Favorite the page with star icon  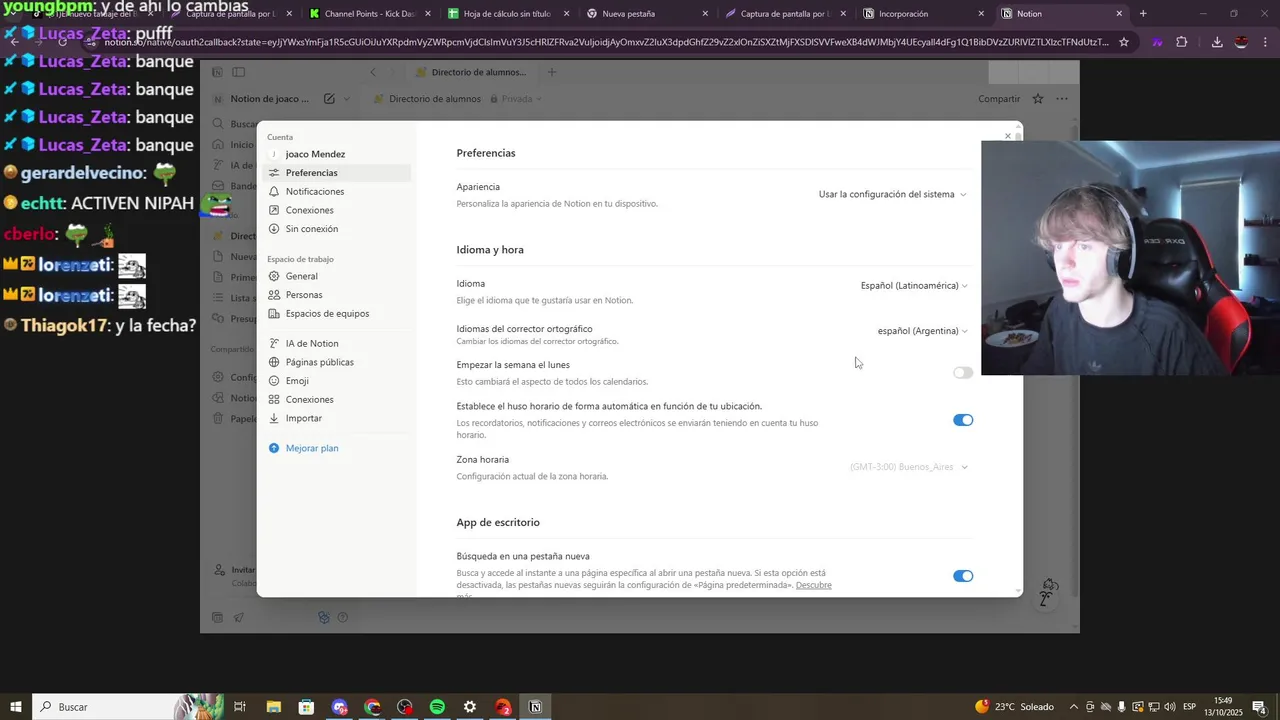tap(1038, 99)
